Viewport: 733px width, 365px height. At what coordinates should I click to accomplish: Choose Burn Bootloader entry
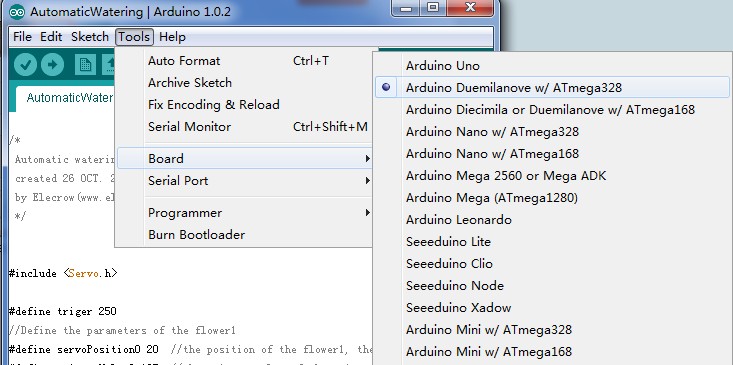point(244,235)
